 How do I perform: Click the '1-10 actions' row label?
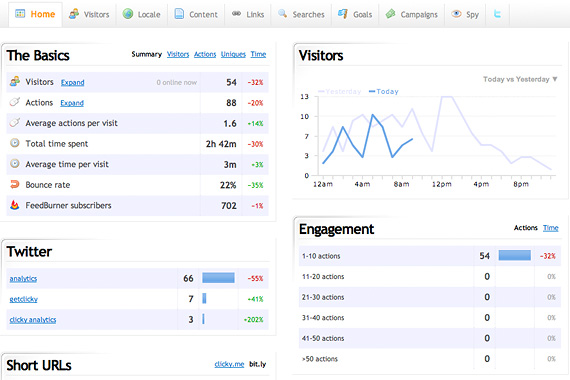point(321,256)
